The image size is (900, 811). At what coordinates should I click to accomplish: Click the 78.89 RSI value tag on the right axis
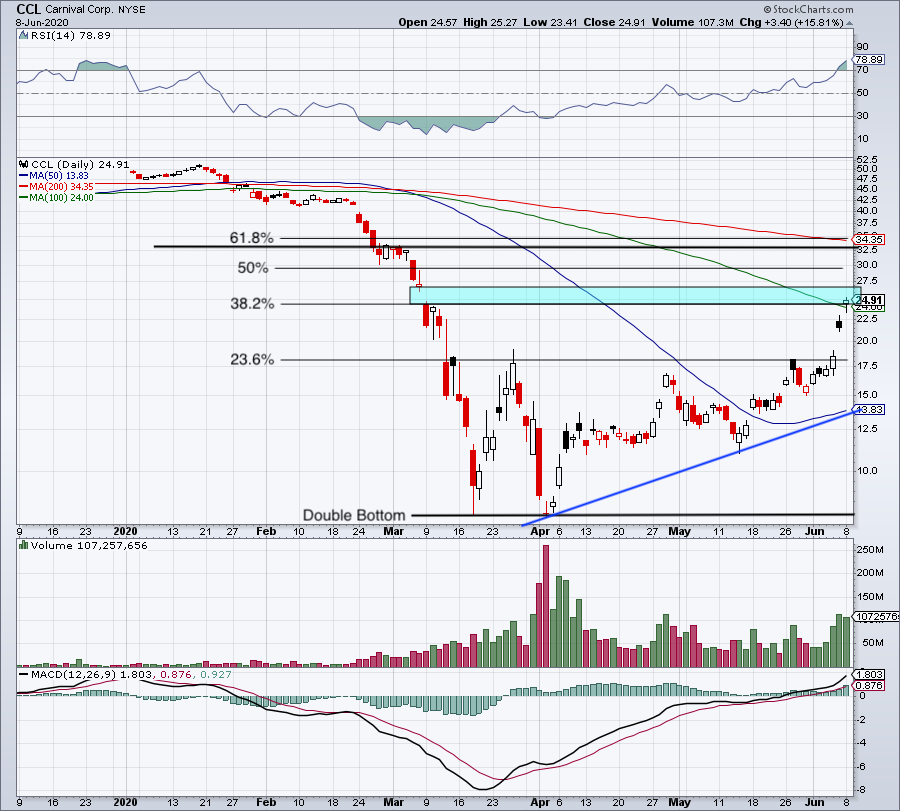point(868,60)
